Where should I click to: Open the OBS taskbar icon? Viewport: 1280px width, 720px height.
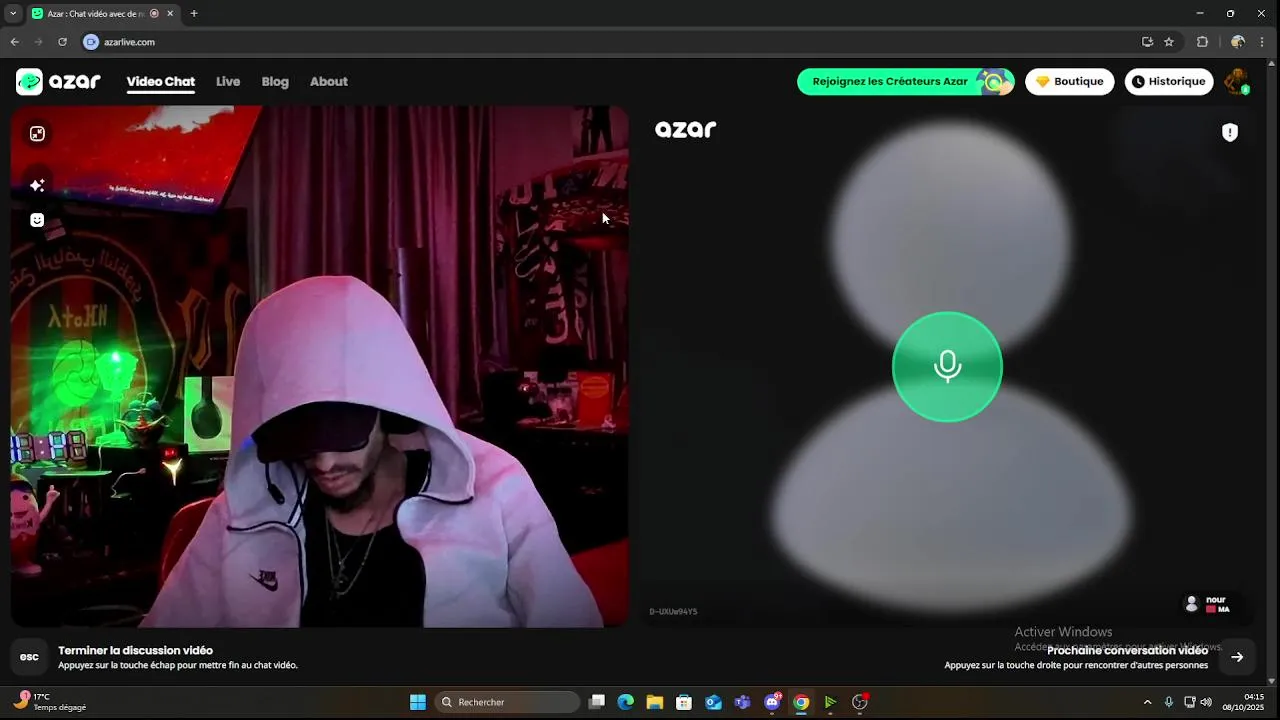point(860,702)
